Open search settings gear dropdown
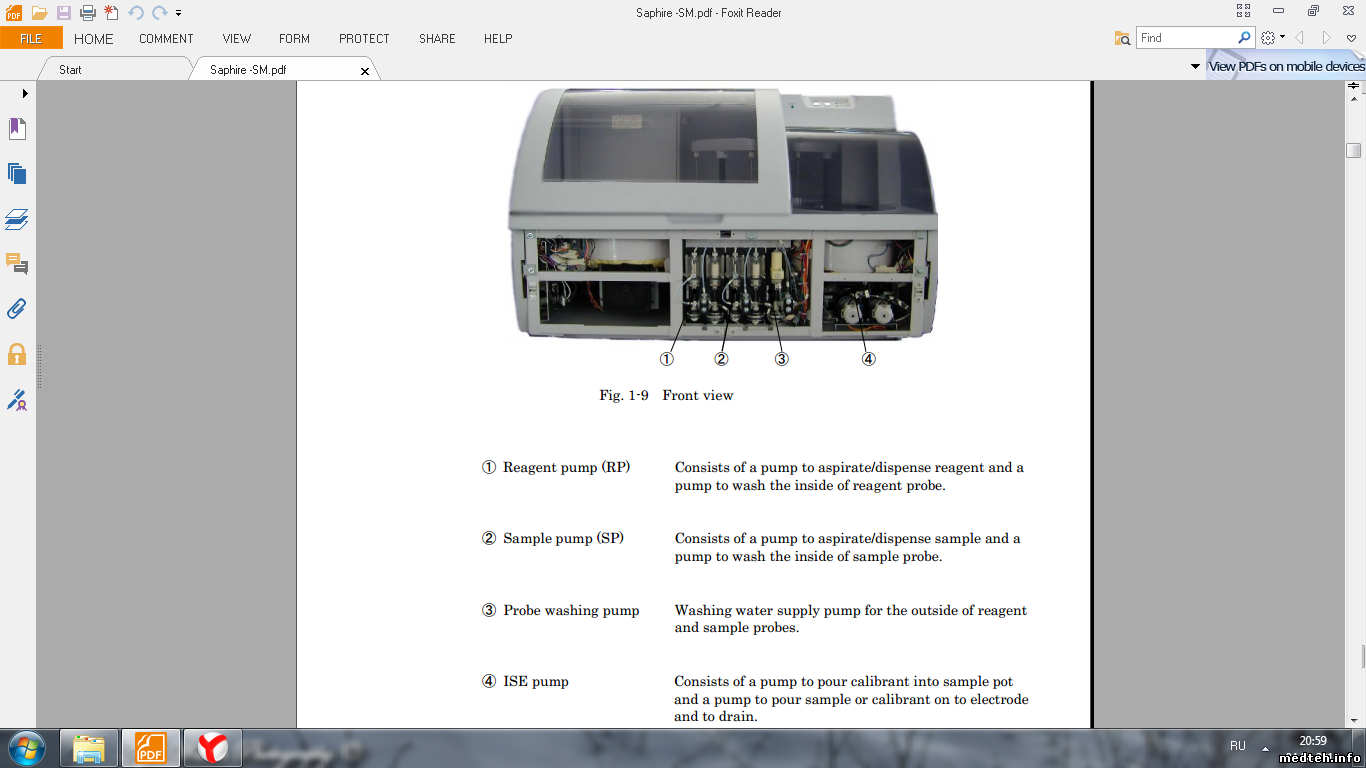The image size is (1366, 768). (x=1272, y=38)
